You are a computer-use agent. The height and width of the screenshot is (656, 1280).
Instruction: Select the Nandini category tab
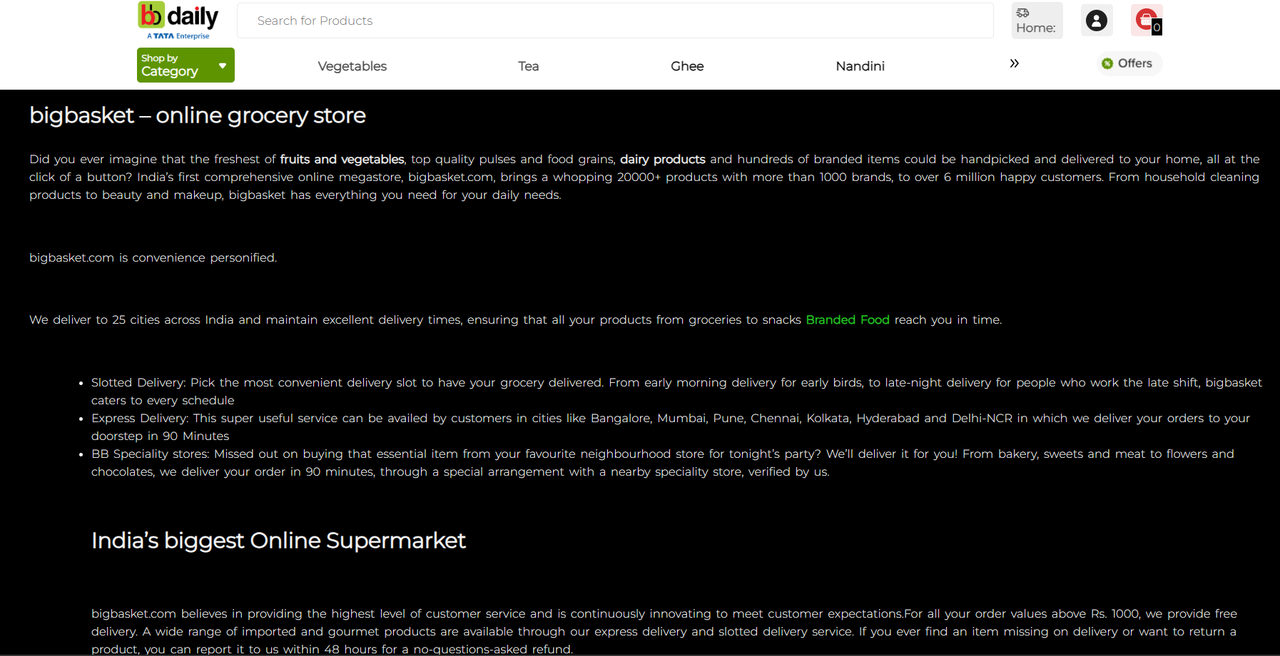860,66
